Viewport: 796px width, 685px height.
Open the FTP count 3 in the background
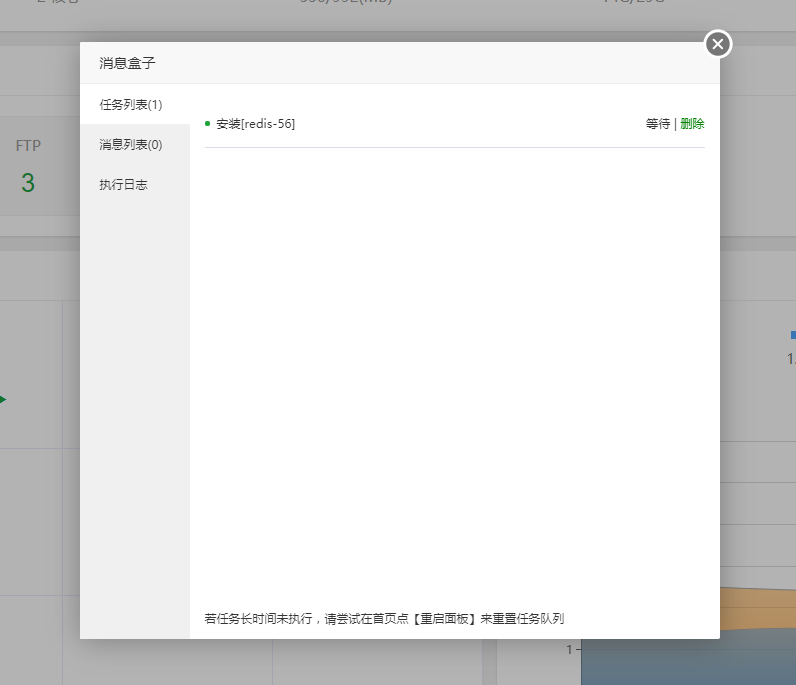[28, 183]
